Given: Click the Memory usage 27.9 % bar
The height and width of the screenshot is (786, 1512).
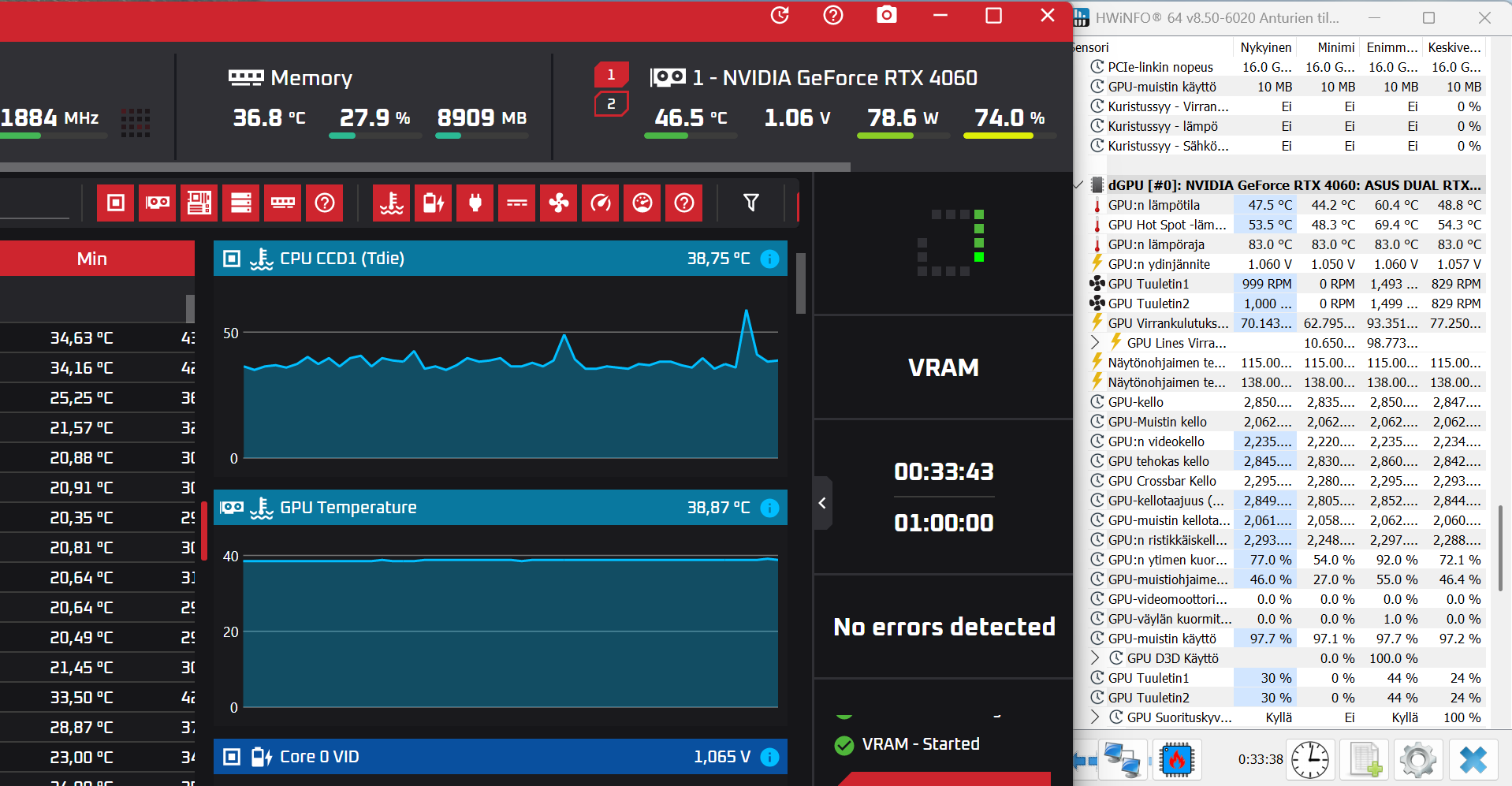Looking at the screenshot, I should (375, 136).
